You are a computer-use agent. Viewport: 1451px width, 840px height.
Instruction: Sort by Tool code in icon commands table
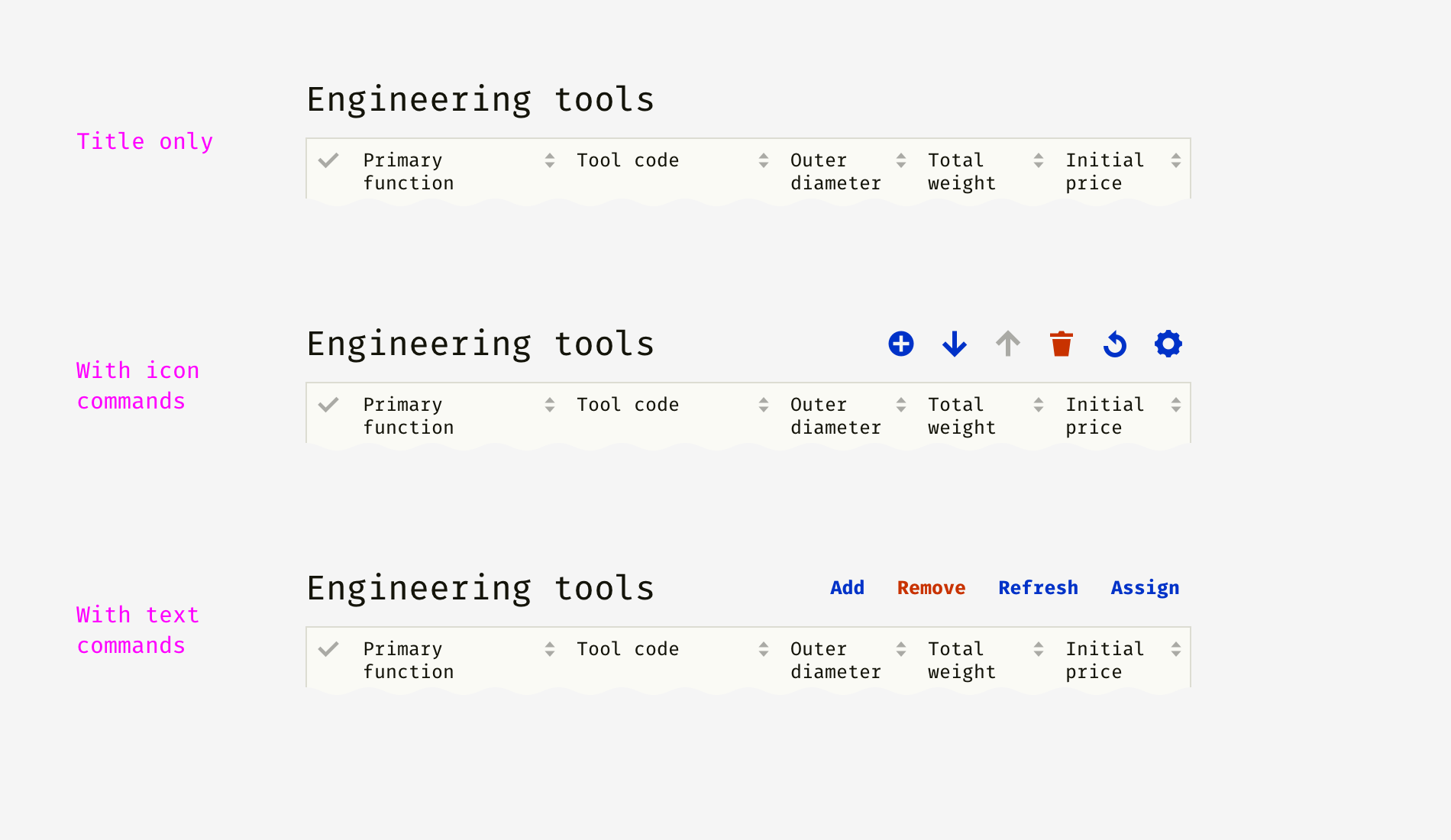[764, 405]
